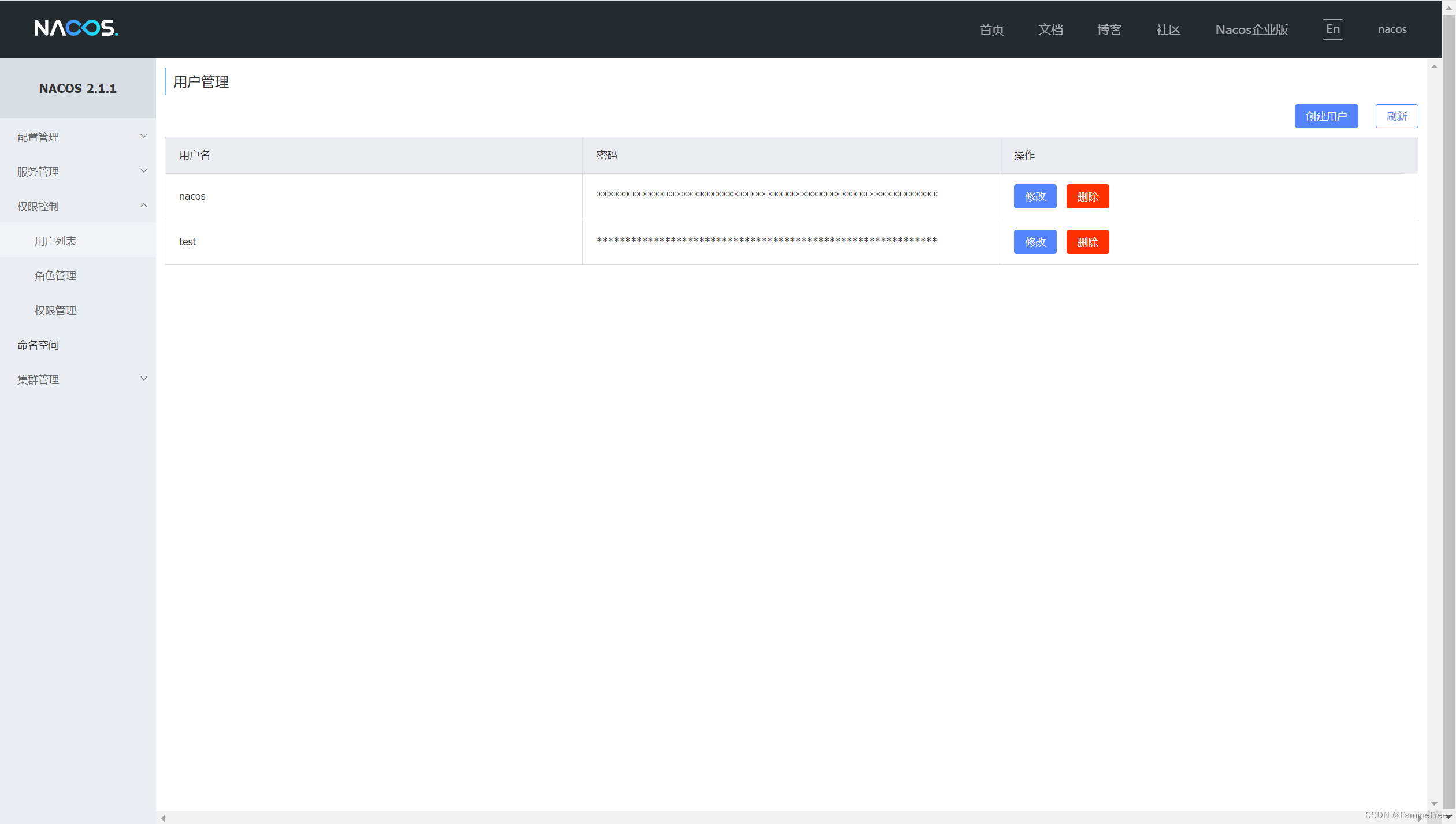Open 权限管理 in the sidebar

coord(55,310)
